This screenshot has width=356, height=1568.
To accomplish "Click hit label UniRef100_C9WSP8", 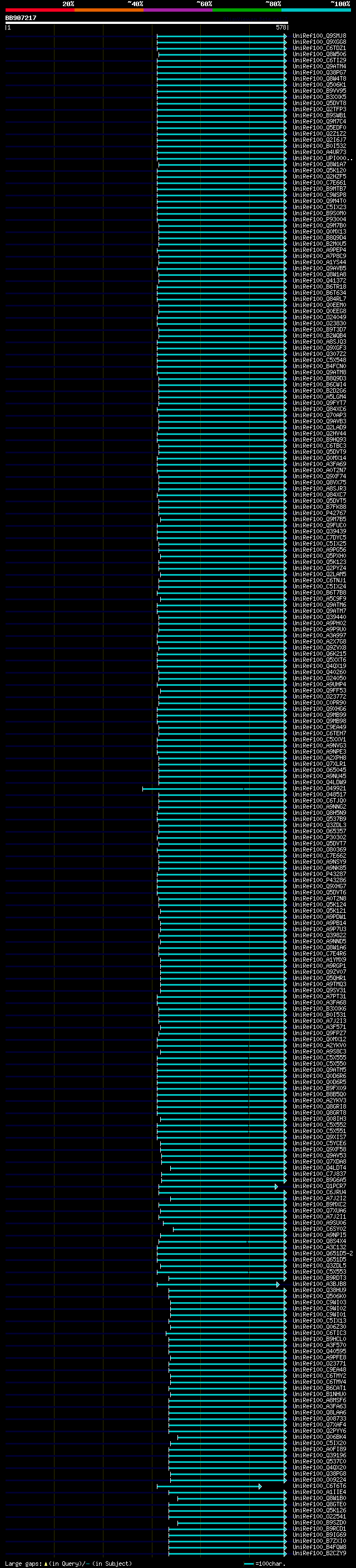I will (x=319, y=195).
